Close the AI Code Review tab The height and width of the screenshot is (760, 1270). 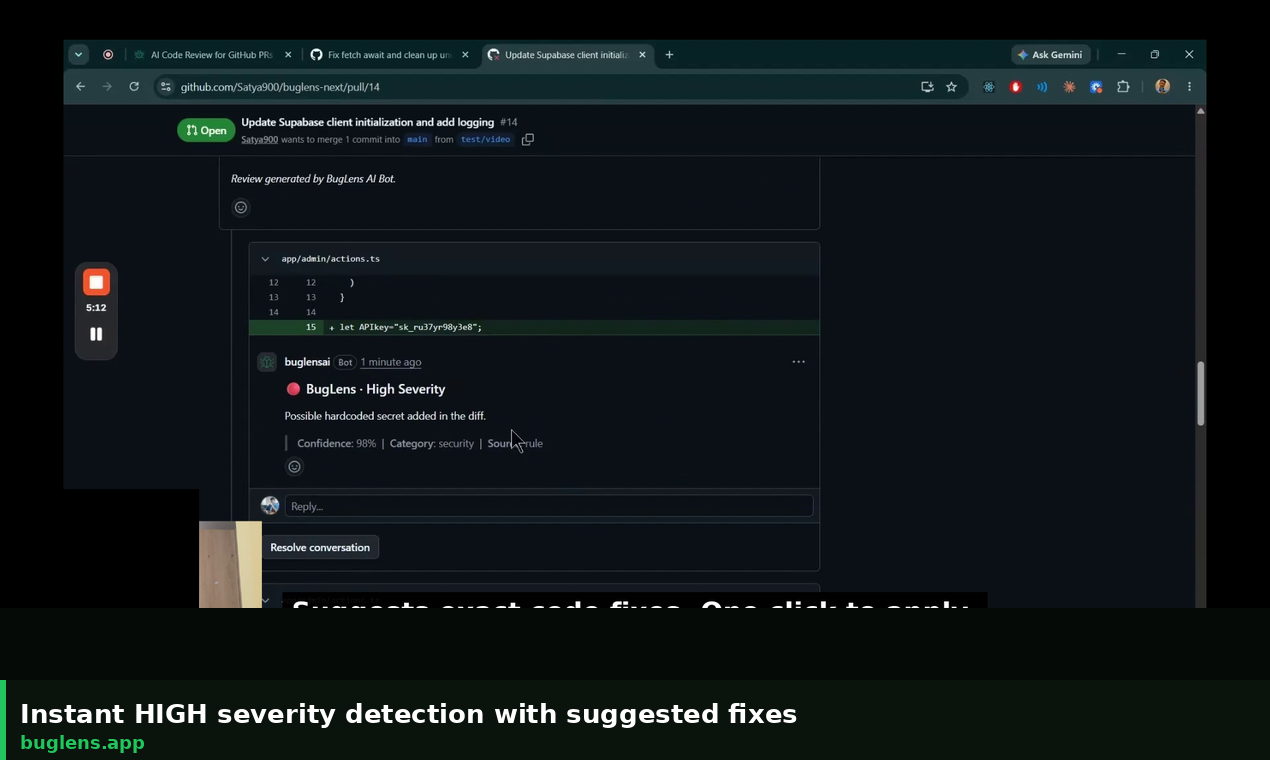[288, 55]
